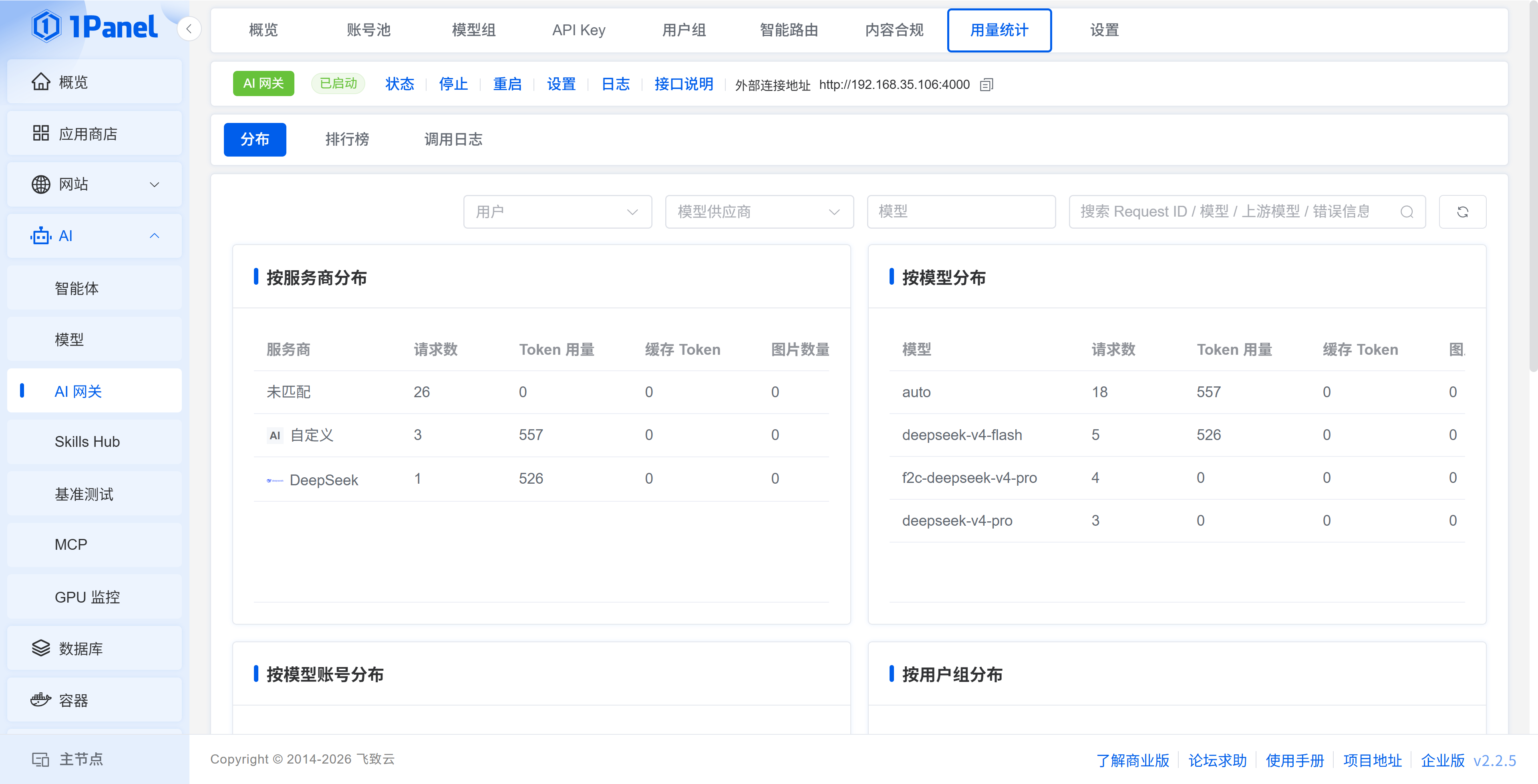Viewport: 1538px width, 784px height.
Task: Click the 未匹配 provider row
Action: (542, 392)
